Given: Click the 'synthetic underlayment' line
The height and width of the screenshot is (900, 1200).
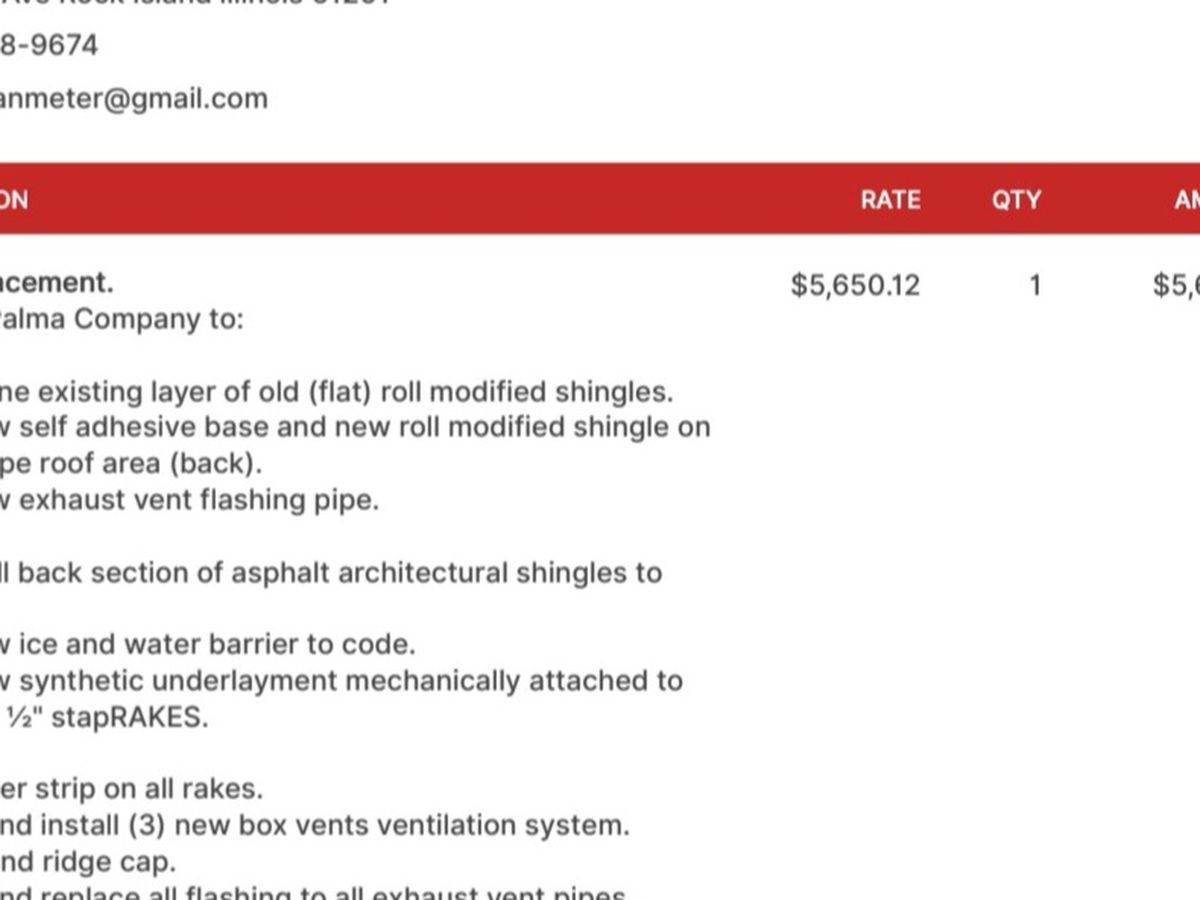Looking at the screenshot, I should (342, 681).
